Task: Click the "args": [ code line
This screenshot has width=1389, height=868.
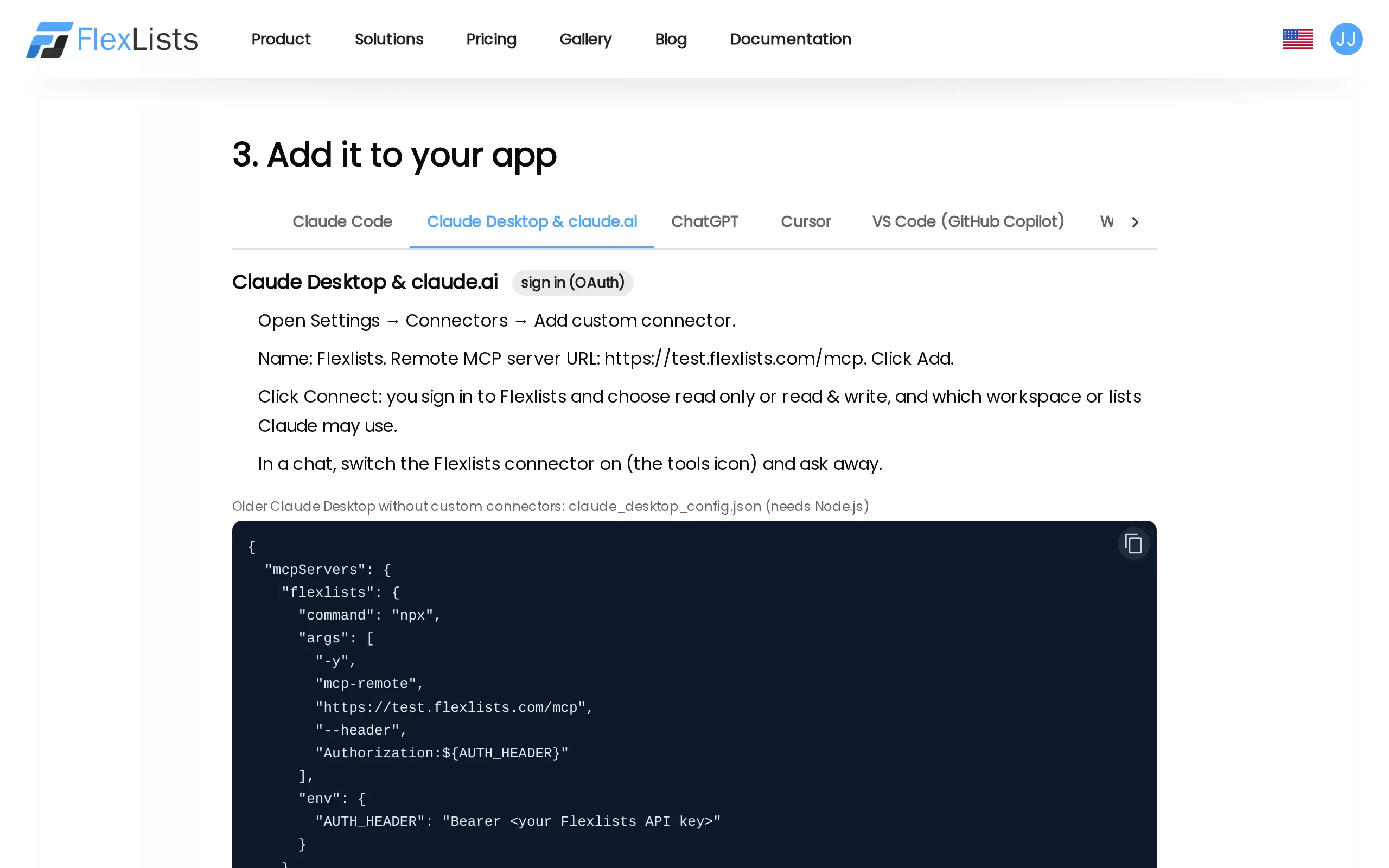Action: [336, 638]
